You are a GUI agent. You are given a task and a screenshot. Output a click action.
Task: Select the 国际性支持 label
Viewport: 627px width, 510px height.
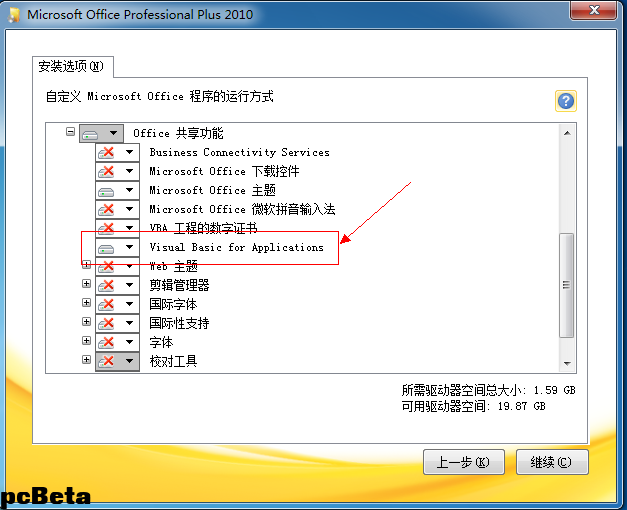tap(179, 323)
